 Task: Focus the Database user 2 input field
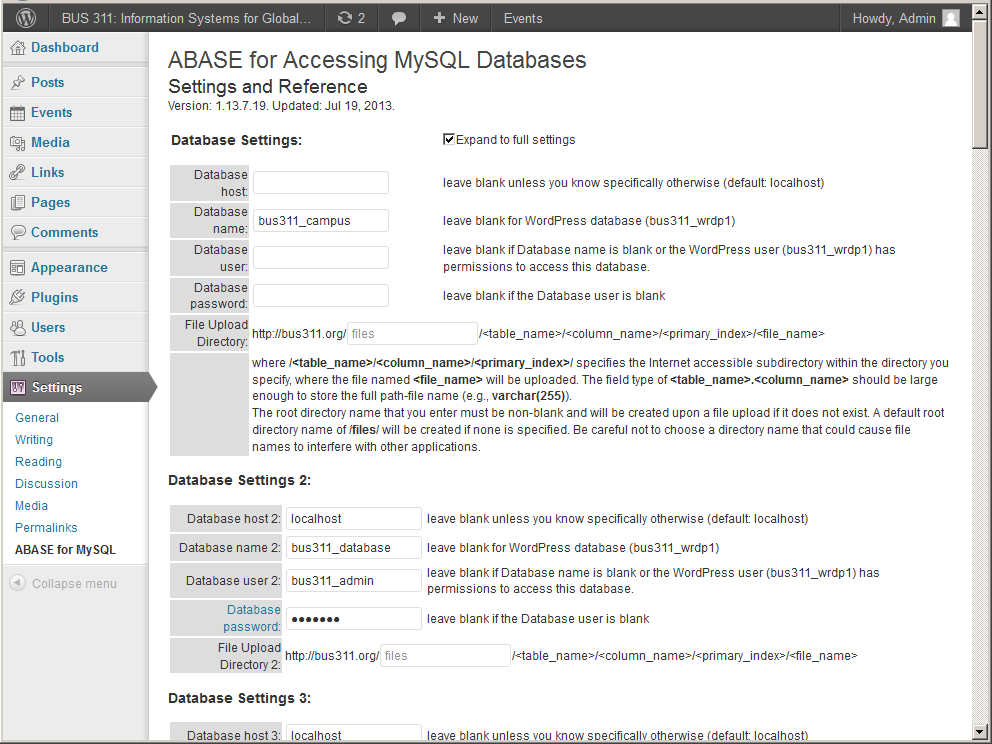click(354, 581)
